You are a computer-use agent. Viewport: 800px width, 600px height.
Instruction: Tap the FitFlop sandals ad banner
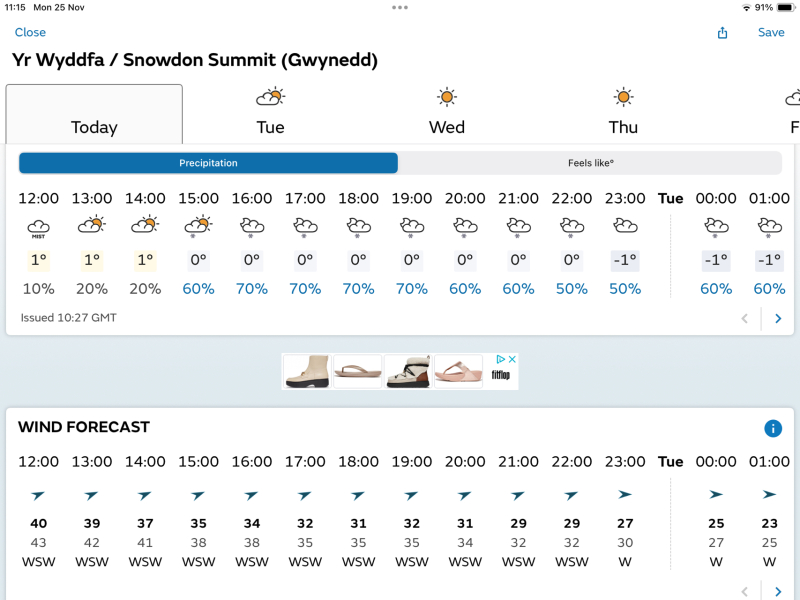(x=400, y=370)
